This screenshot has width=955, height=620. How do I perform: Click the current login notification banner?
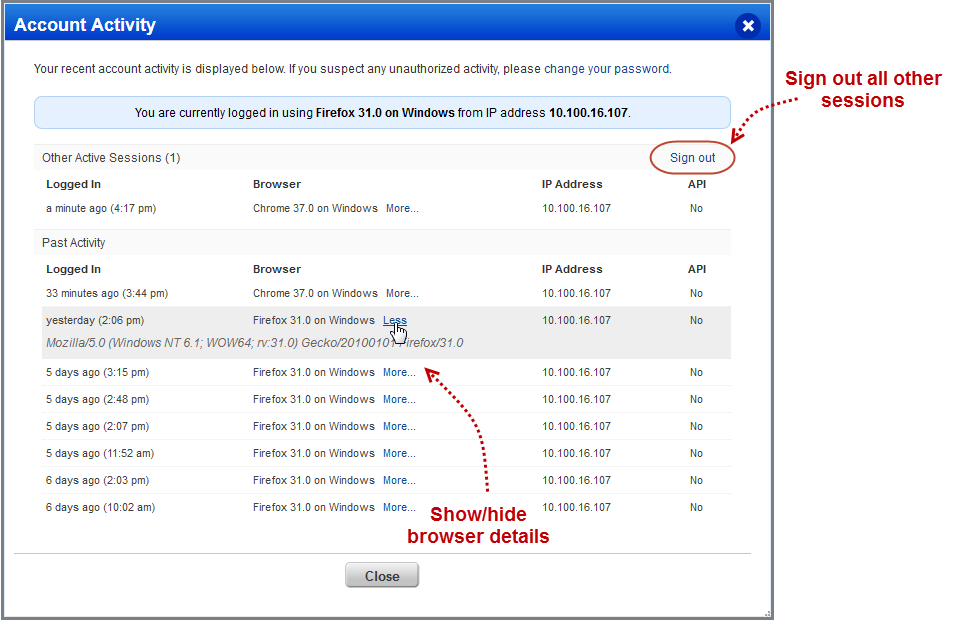coord(382,112)
